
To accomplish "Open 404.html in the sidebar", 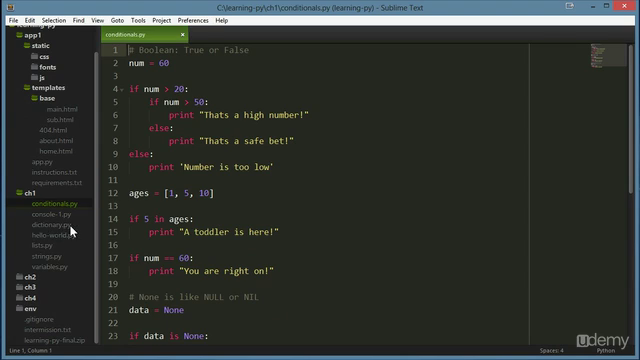I will [x=53, y=130].
